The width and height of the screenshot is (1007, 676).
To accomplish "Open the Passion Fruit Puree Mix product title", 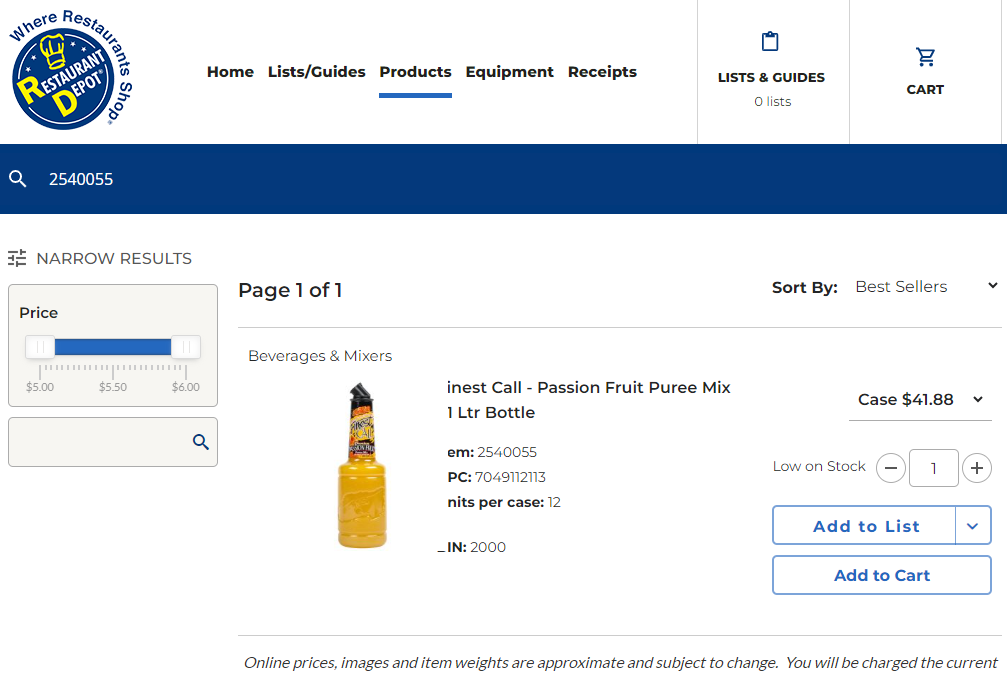I will 588,399.
